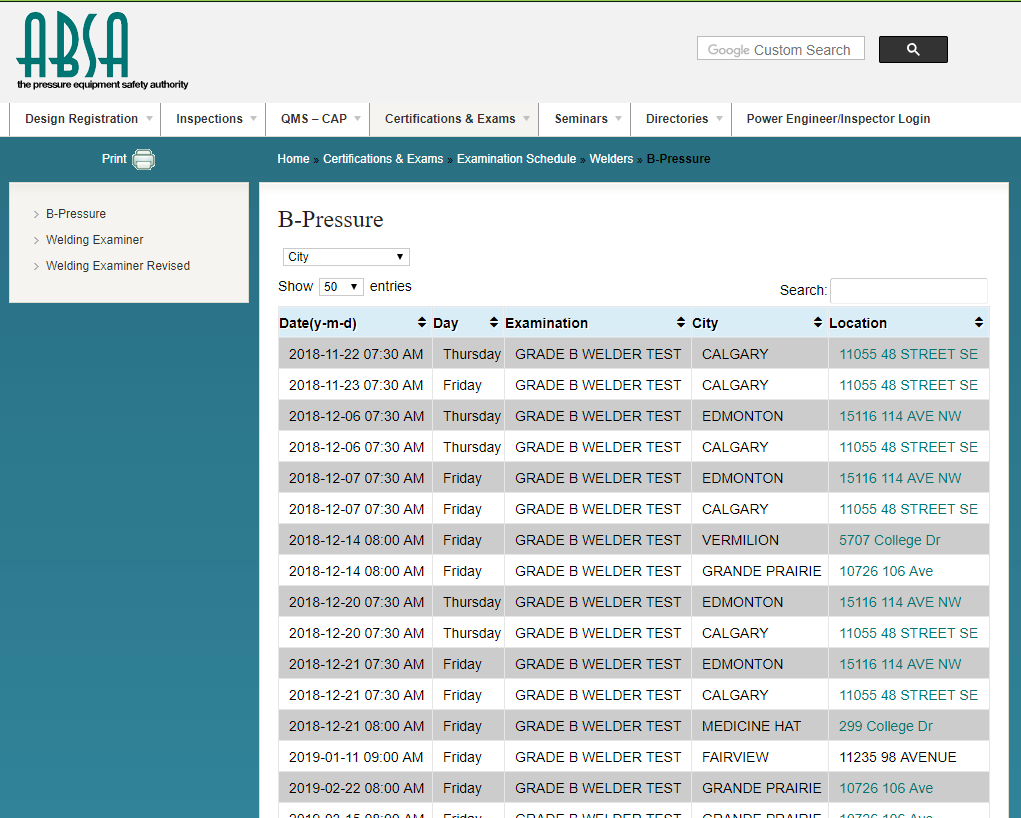Click the Print link text

pyautogui.click(x=114, y=159)
